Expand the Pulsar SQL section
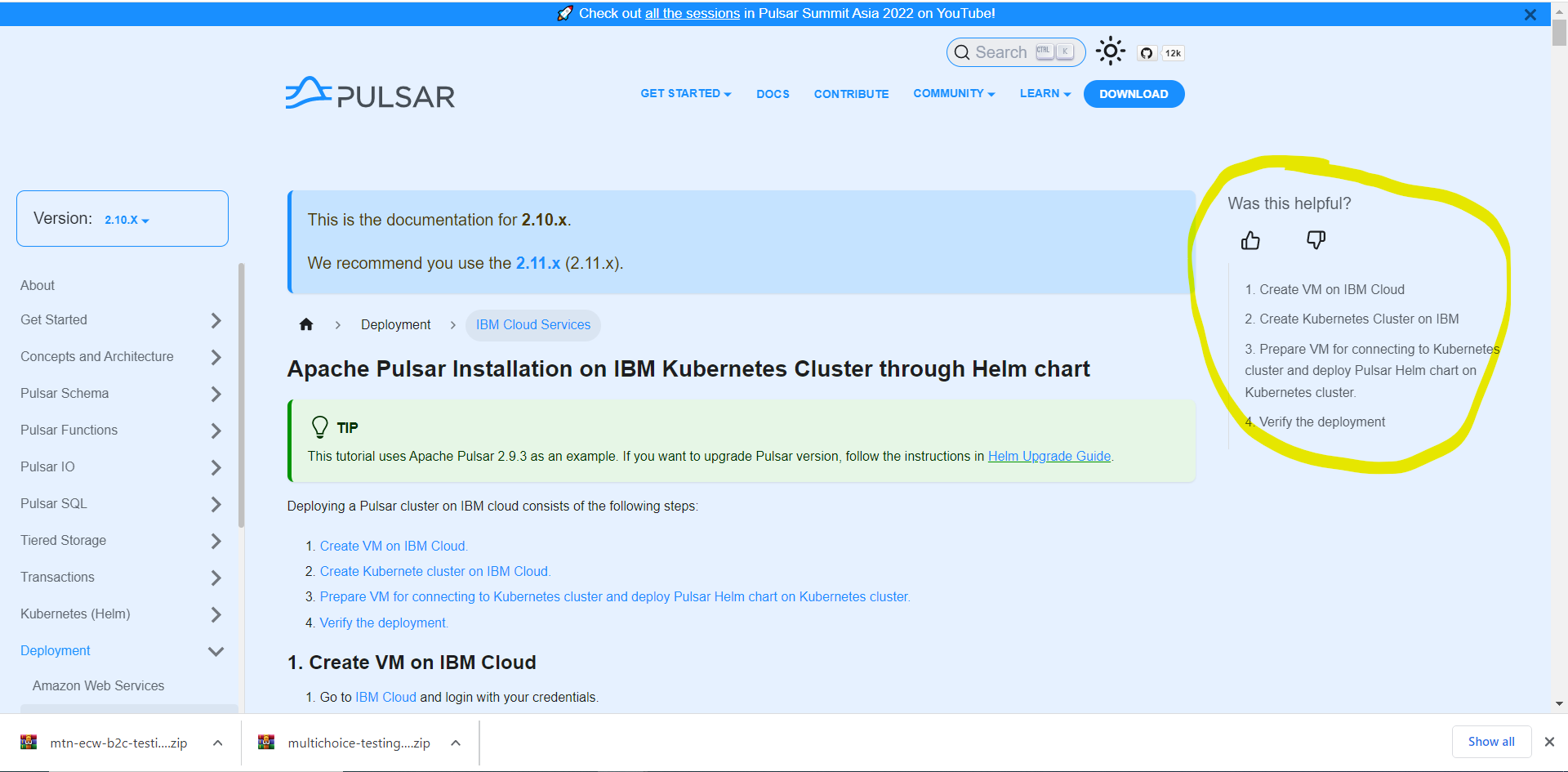 point(216,504)
